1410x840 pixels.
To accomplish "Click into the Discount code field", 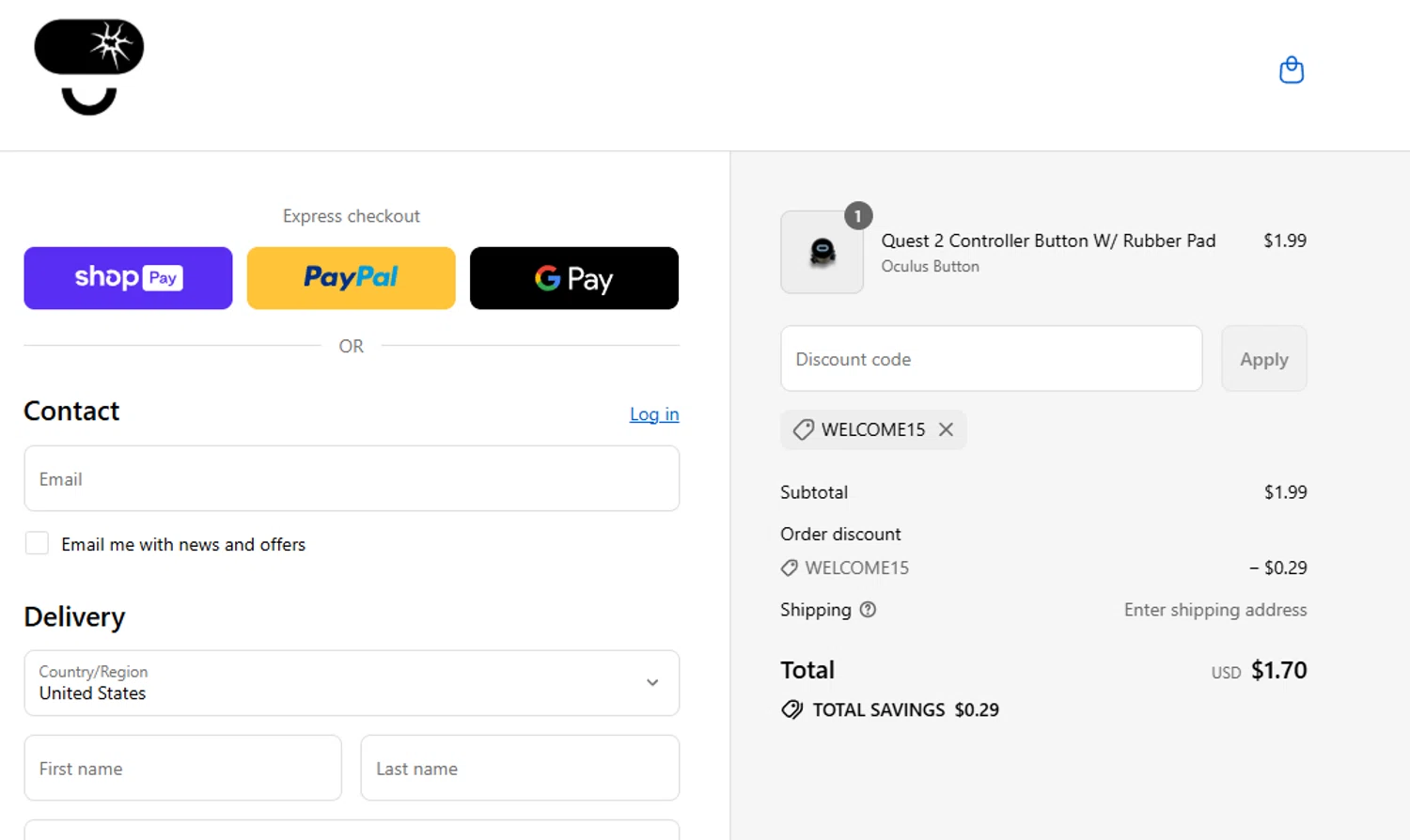I will pyautogui.click(x=992, y=359).
